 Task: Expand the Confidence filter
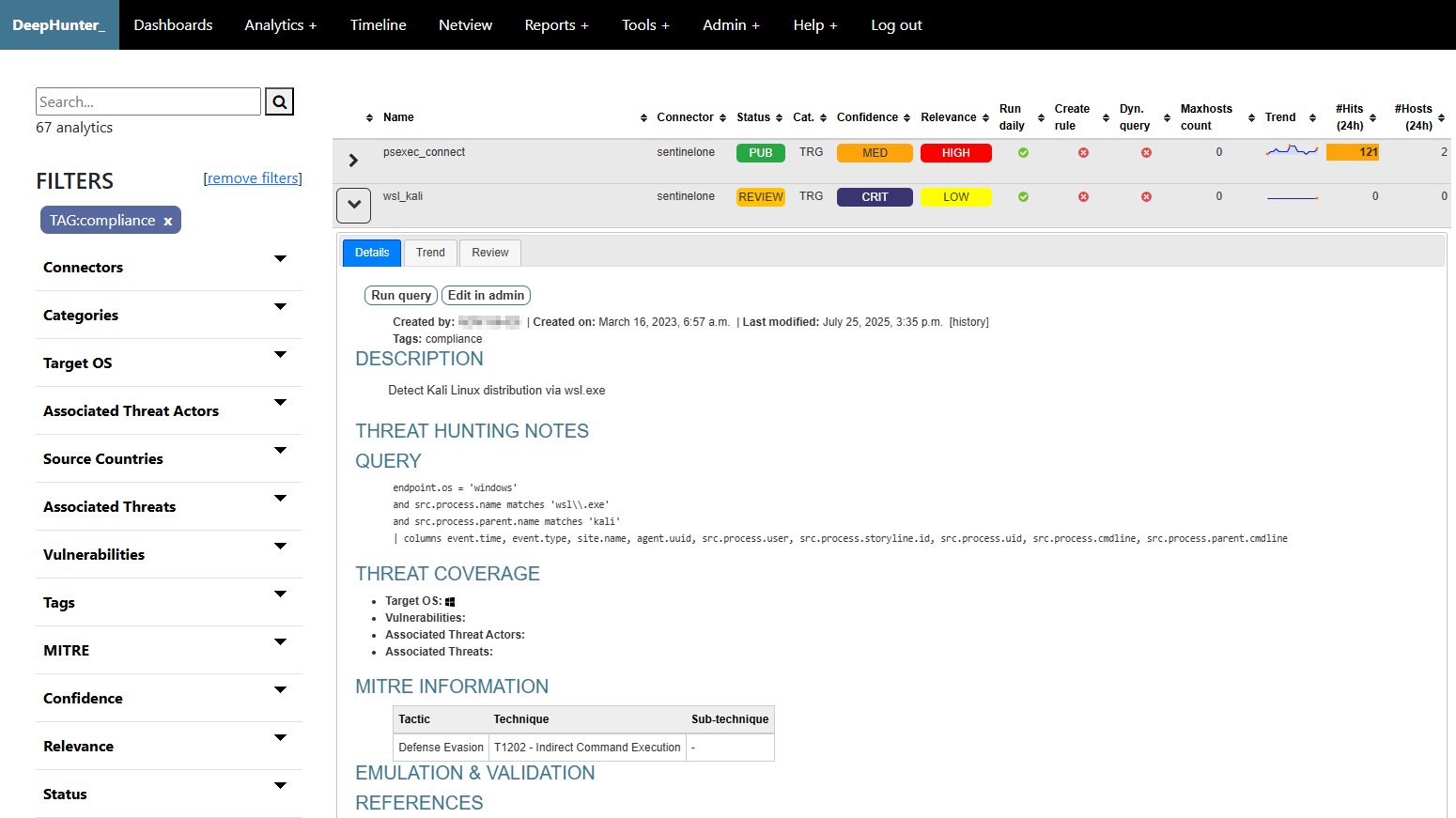click(169, 698)
